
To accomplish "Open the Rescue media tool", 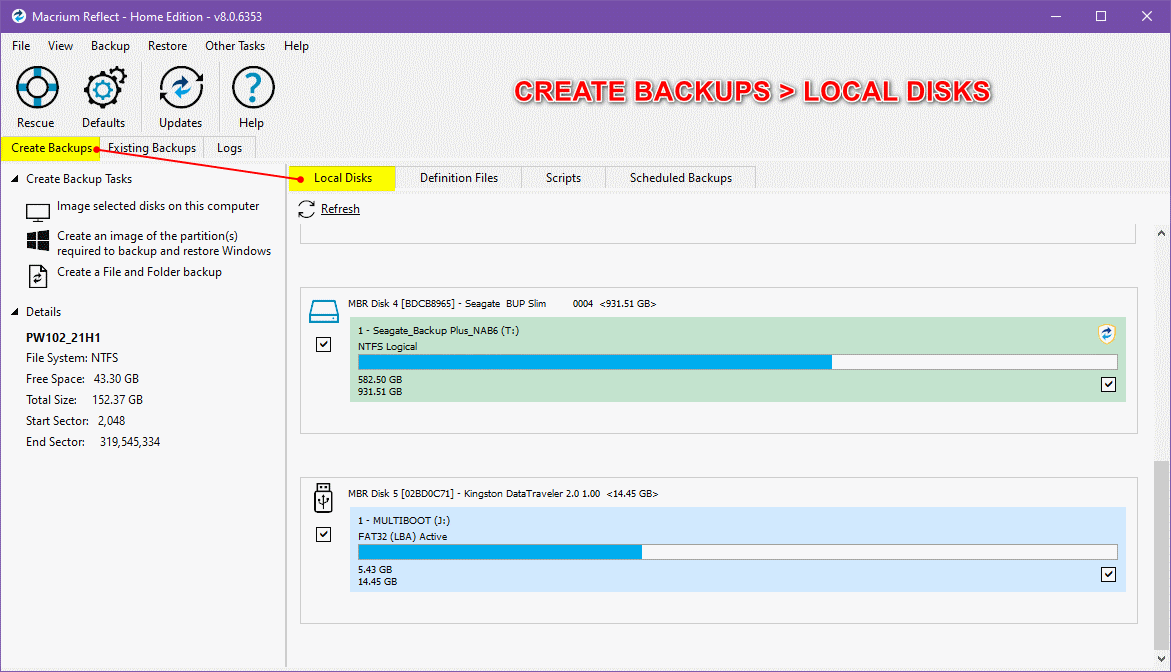I will (37, 97).
